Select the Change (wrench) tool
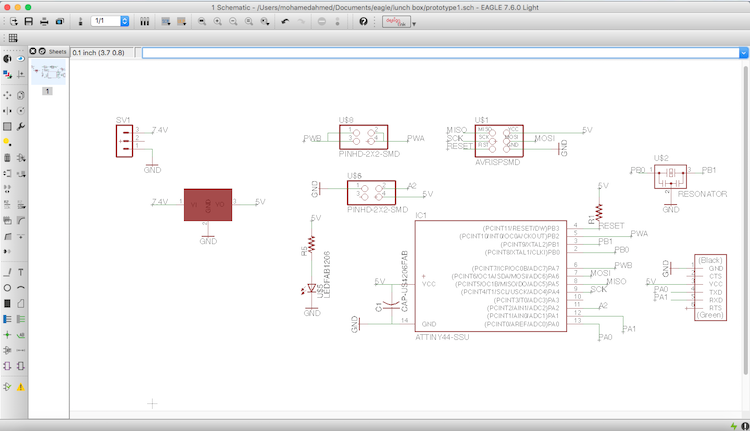This screenshot has height=431, width=750. click(x=21, y=127)
